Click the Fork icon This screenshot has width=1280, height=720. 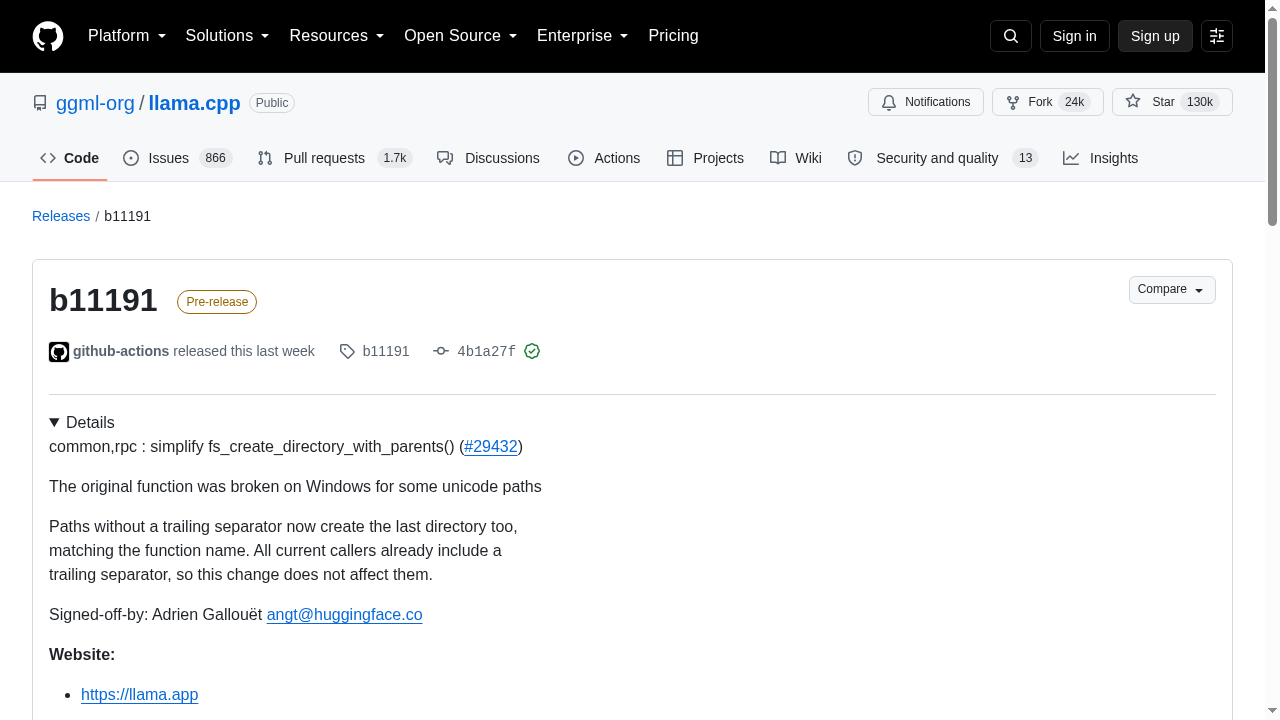(1013, 102)
